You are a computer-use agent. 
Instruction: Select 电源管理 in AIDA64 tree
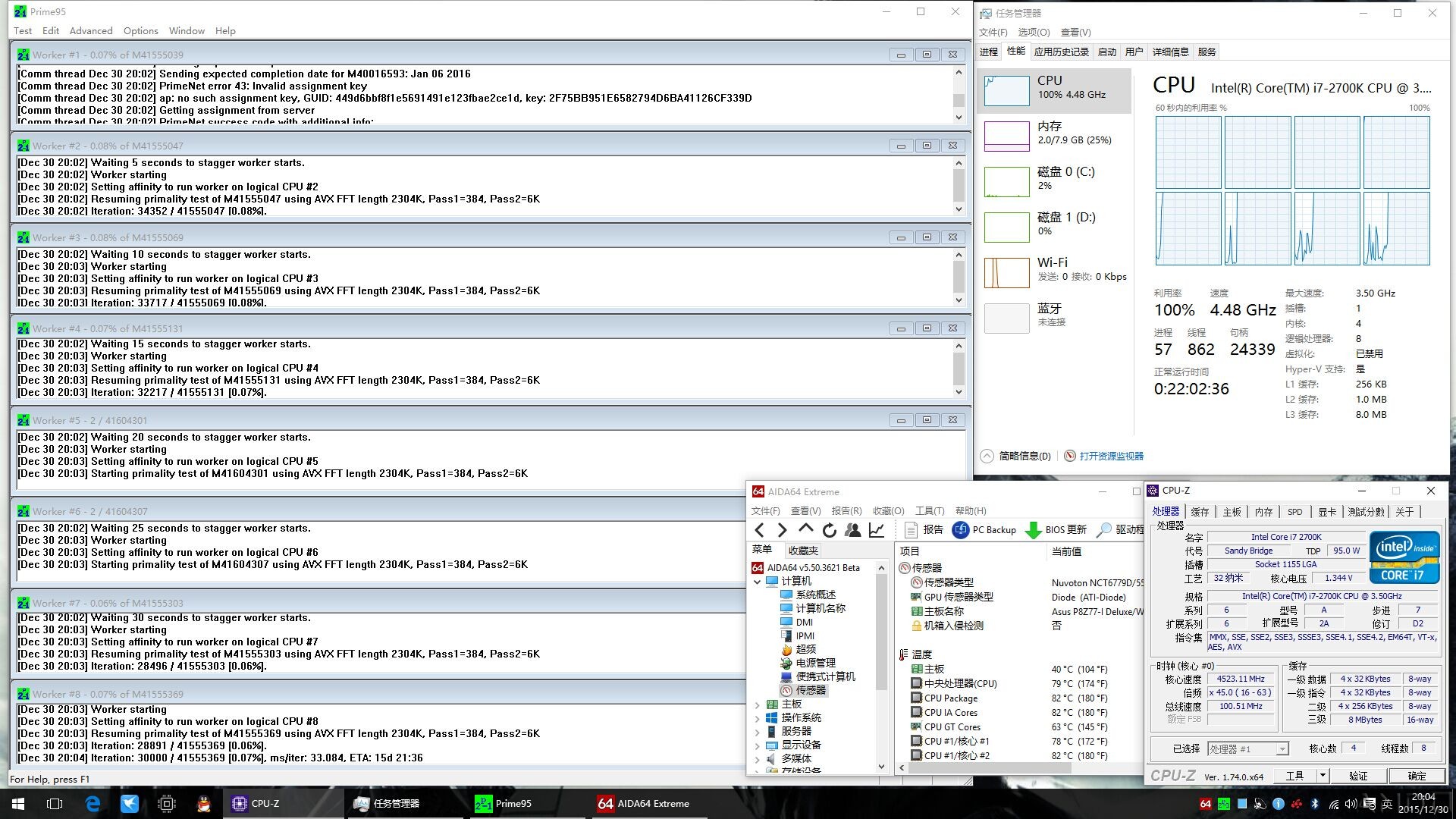[808, 663]
